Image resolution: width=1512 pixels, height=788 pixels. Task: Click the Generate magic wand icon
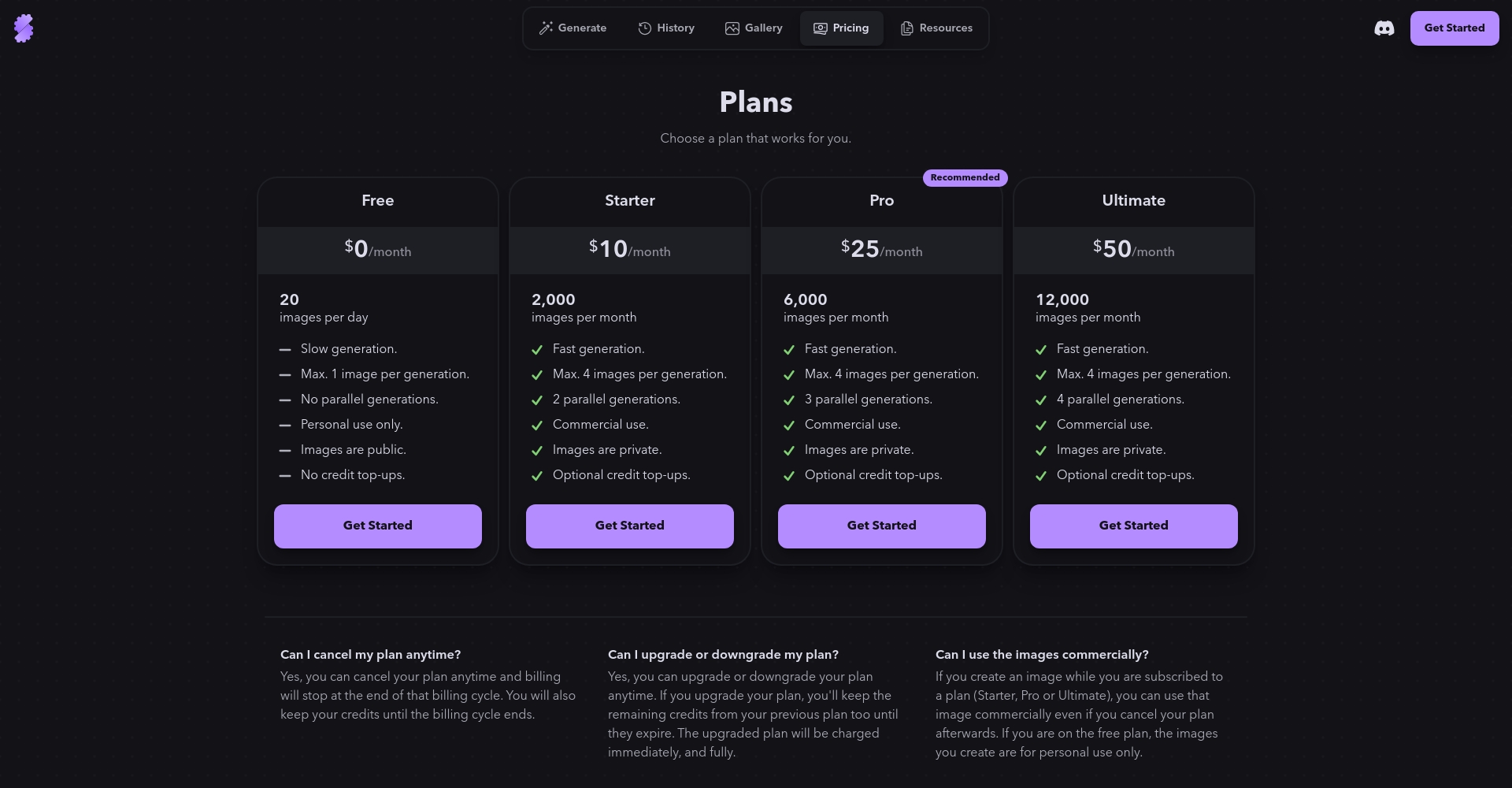[x=546, y=28]
